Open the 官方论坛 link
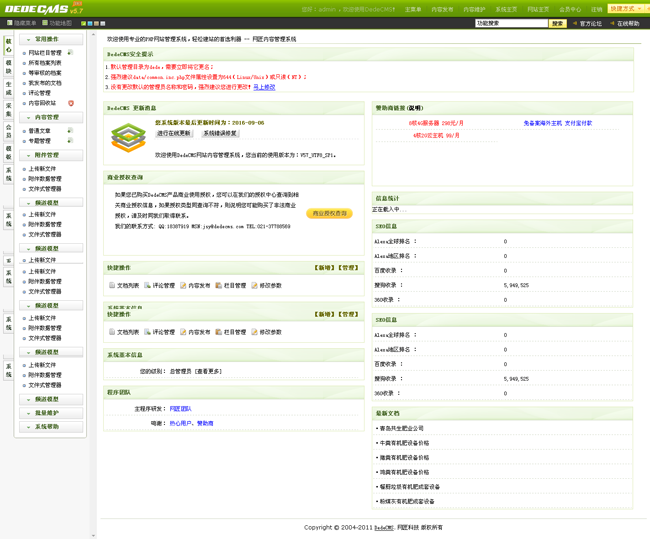650x539 pixels. pyautogui.click(x=591, y=24)
